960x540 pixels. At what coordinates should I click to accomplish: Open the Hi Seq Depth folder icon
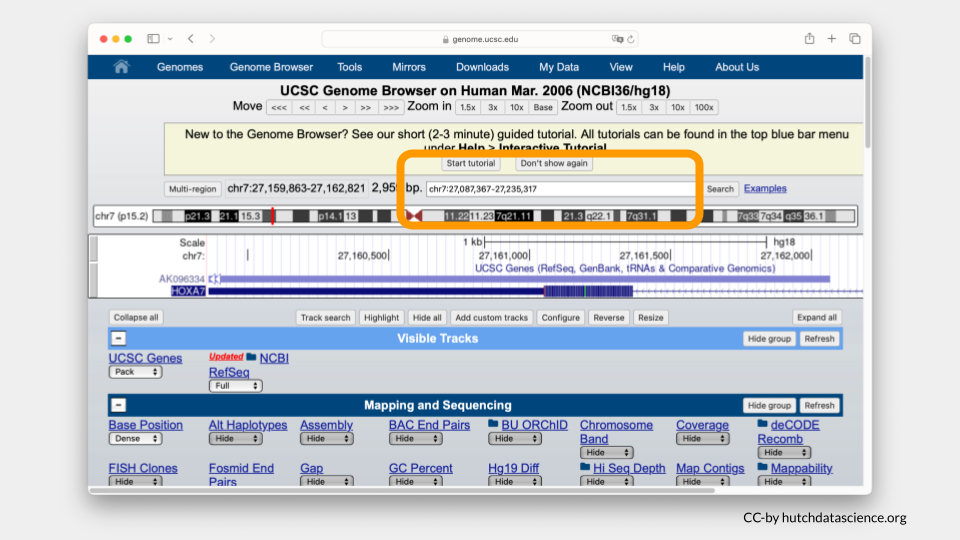[x=585, y=467]
